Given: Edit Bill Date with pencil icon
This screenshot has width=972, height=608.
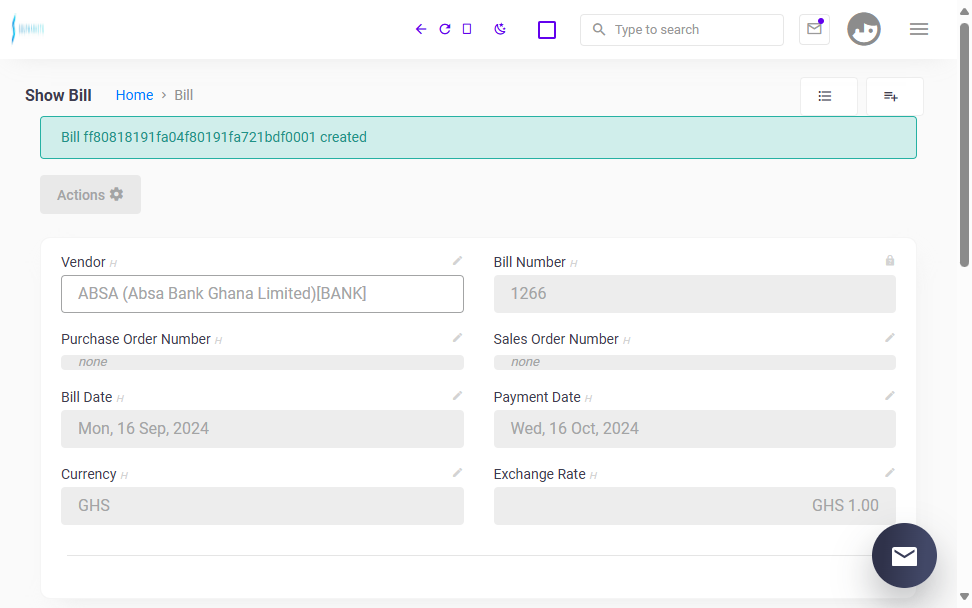Looking at the screenshot, I should pyautogui.click(x=457, y=395).
